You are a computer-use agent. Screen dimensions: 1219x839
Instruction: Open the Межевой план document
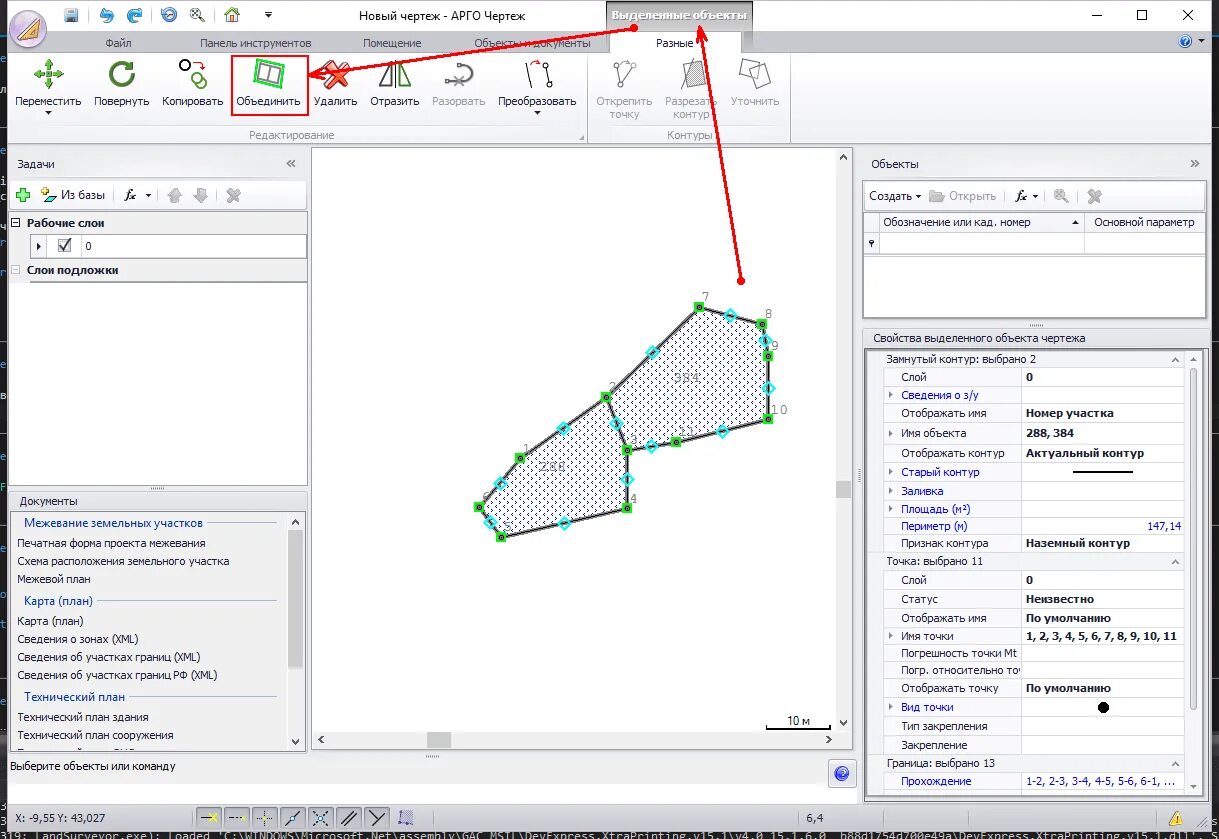(x=54, y=579)
